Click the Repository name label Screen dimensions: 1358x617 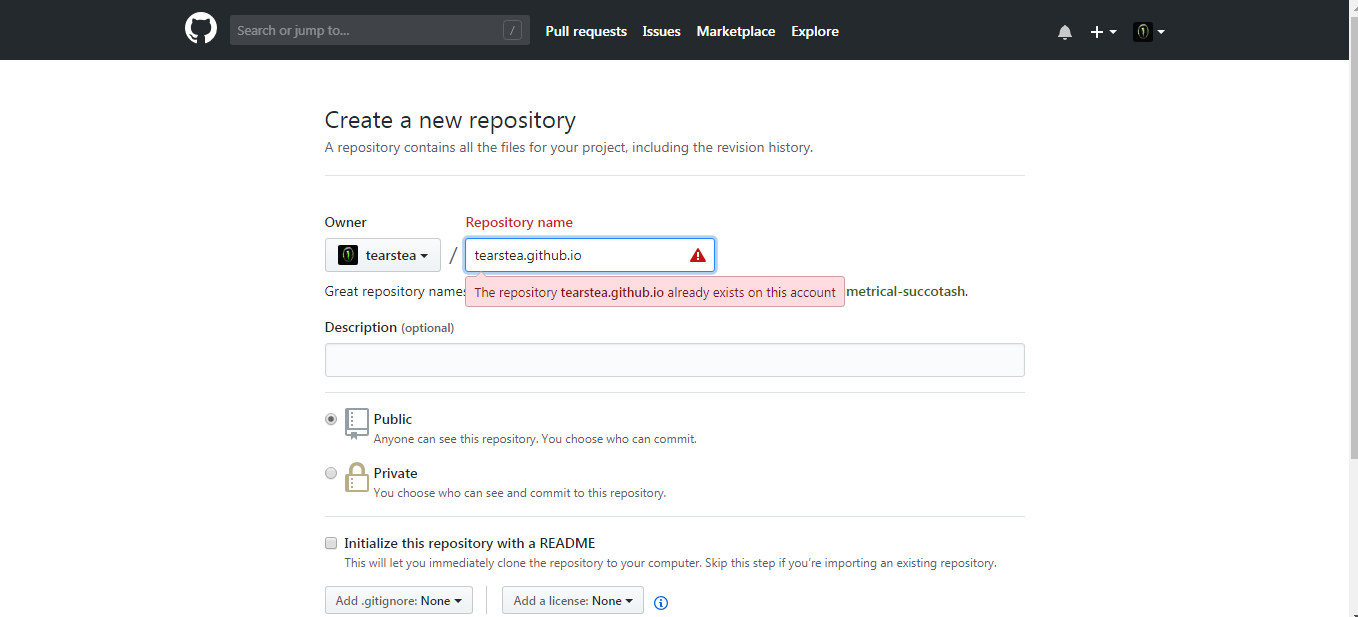(519, 222)
